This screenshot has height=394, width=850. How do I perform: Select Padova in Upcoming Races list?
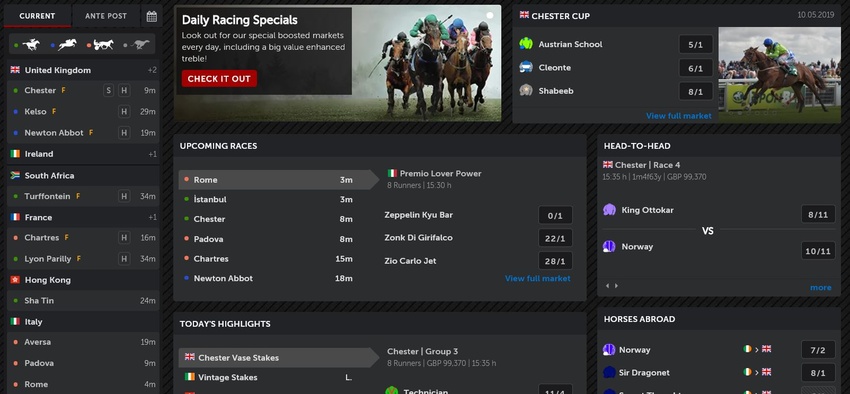[x=274, y=239]
